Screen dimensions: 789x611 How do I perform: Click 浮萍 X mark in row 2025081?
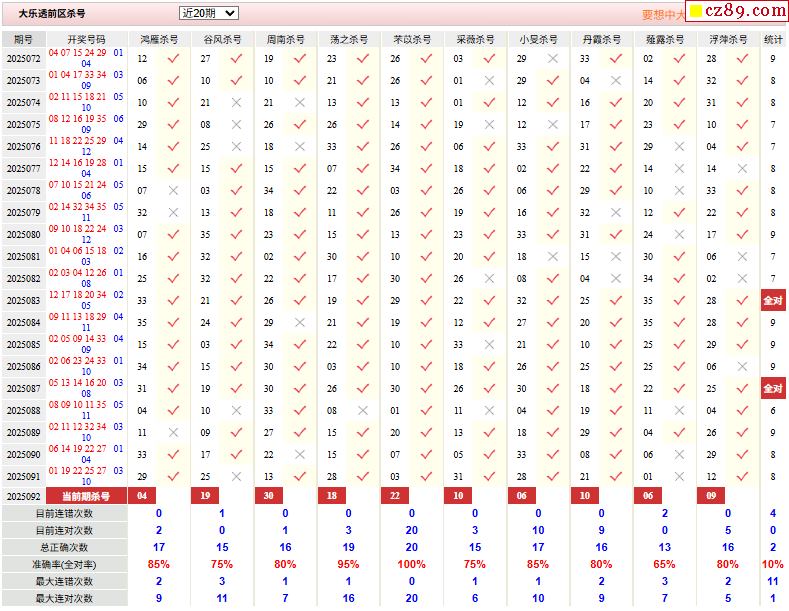tap(742, 257)
